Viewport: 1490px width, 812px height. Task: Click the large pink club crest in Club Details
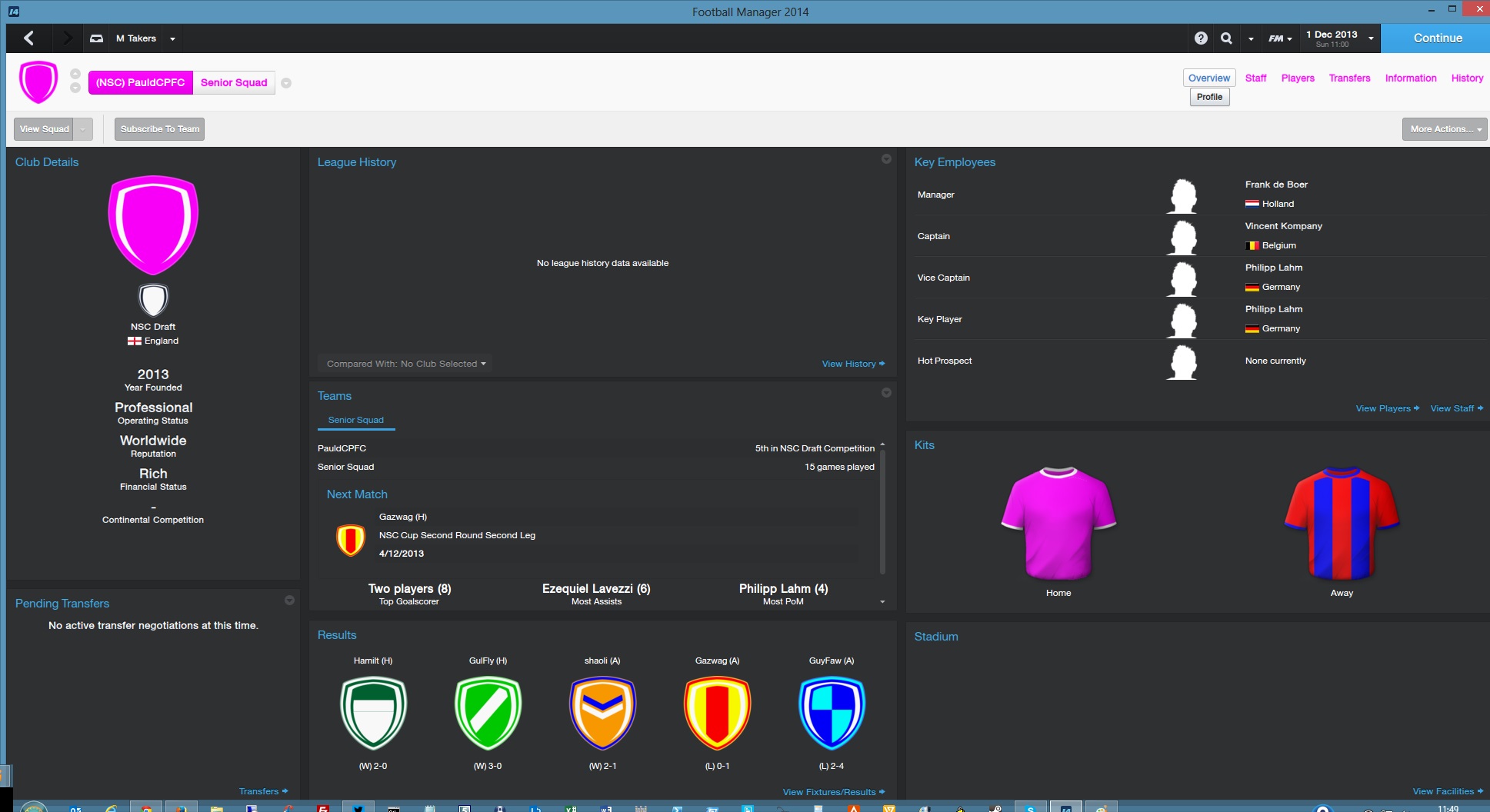153,225
